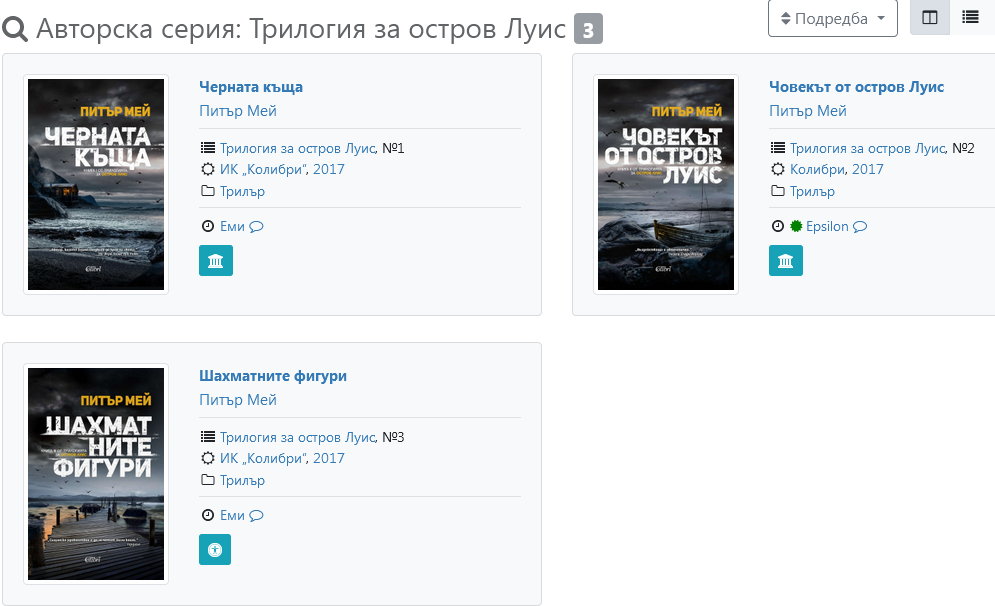This screenshot has width=995, height=606.
Task: Click the magnifier icon beside the series heading
Action: 15,30
